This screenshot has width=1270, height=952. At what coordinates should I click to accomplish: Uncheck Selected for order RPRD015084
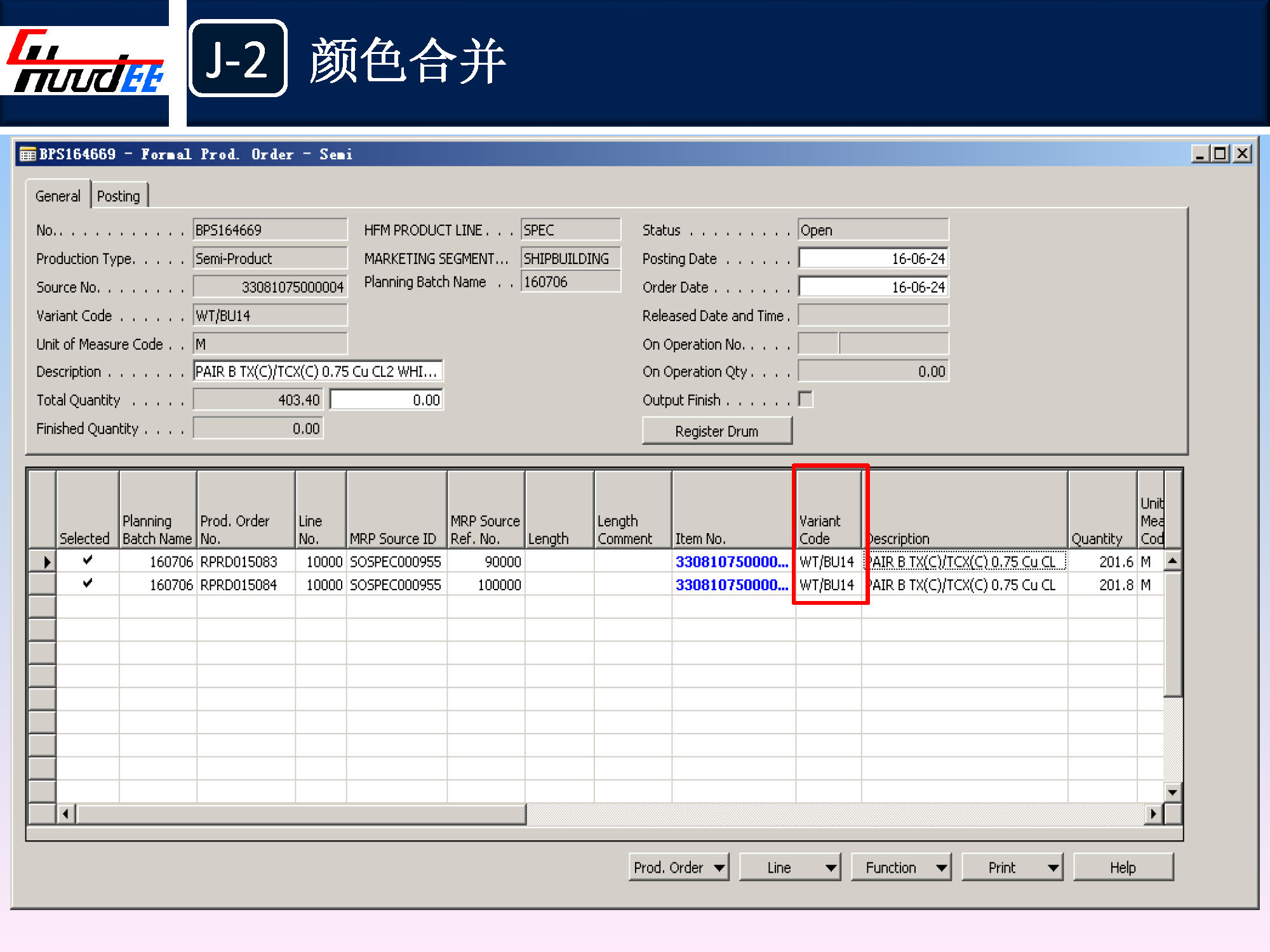88,583
